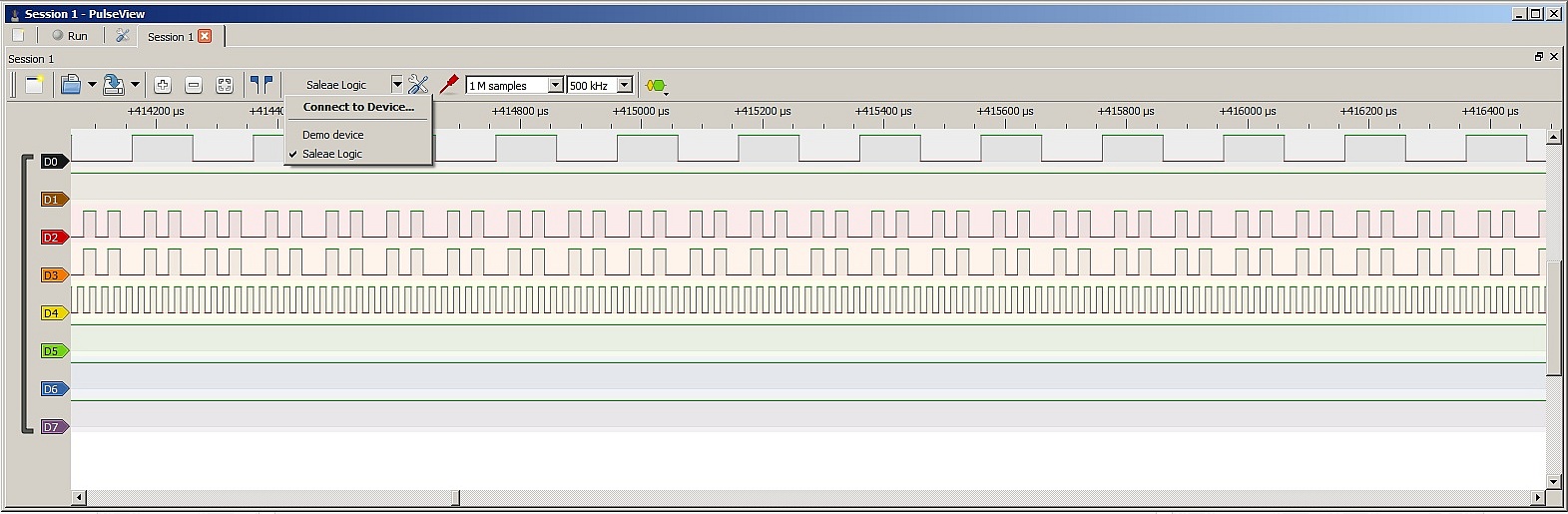Click the vertical scrollbar thumb
Screen dimensions: 1568x514
[1553, 316]
